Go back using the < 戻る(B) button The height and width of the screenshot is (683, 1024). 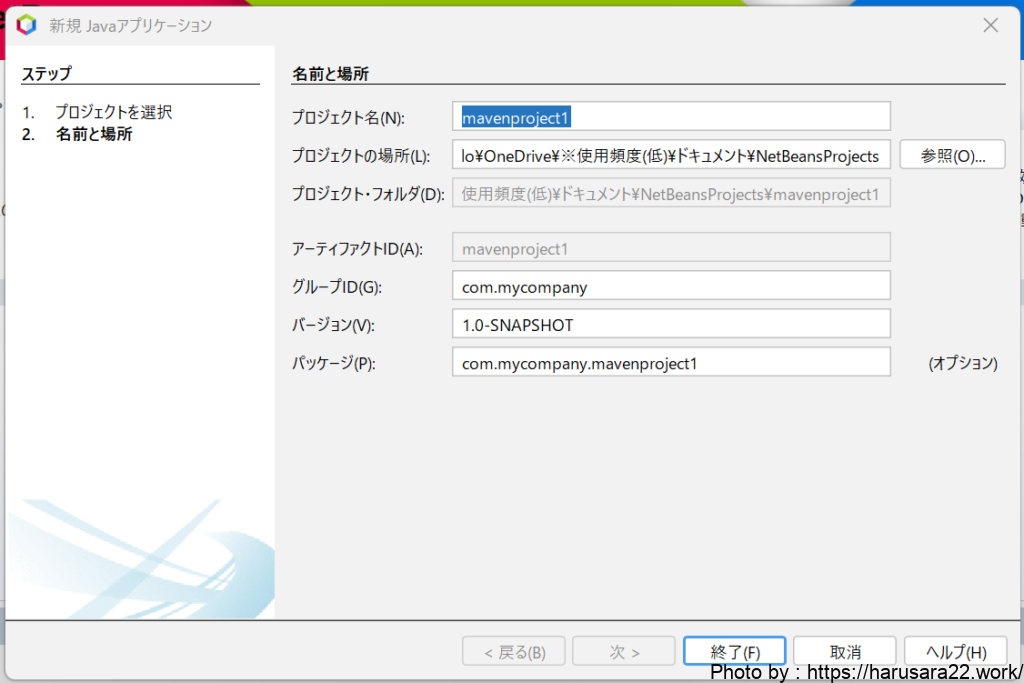(x=514, y=652)
